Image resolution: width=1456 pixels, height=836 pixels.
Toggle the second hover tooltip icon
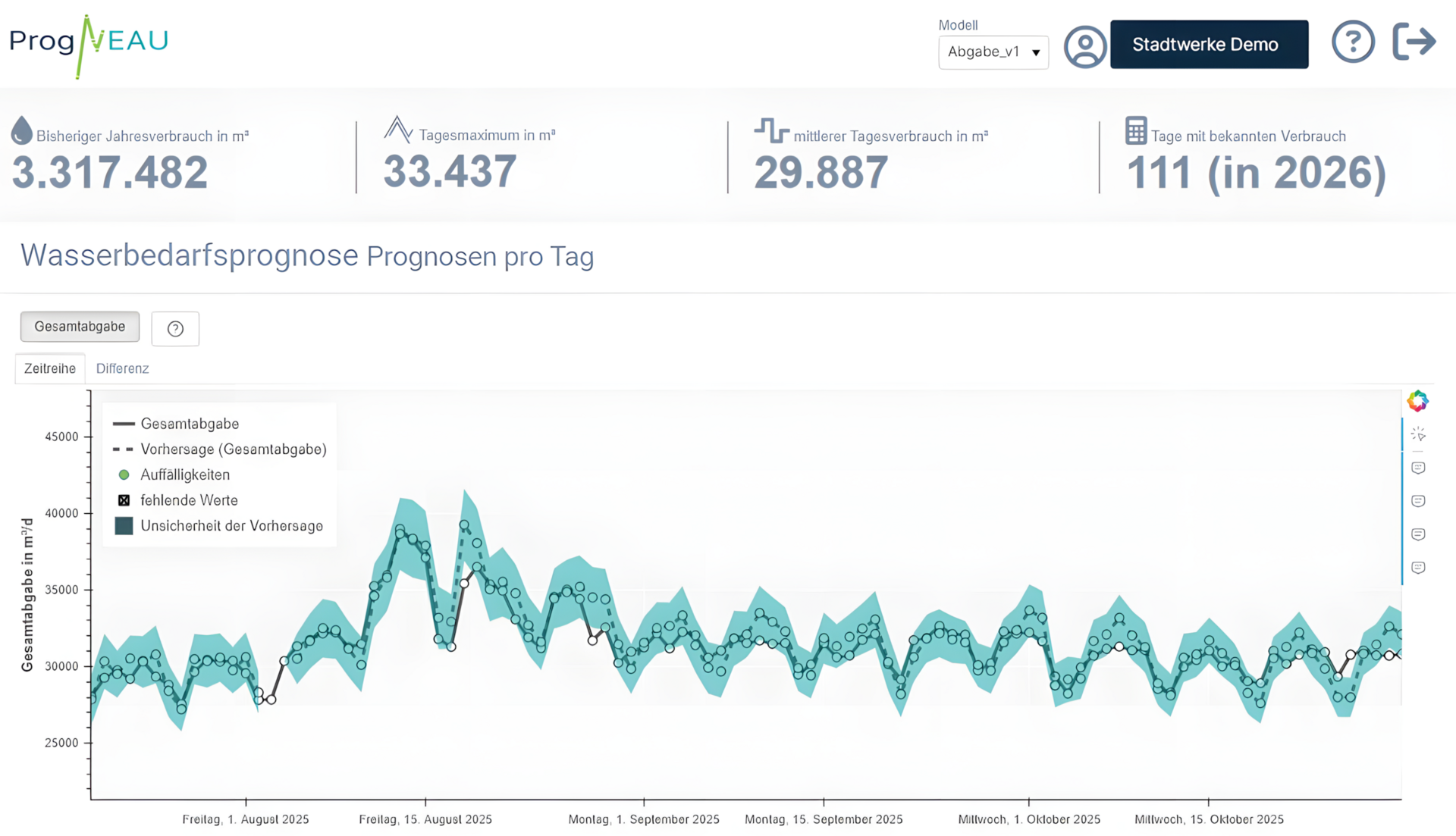click(x=1418, y=501)
